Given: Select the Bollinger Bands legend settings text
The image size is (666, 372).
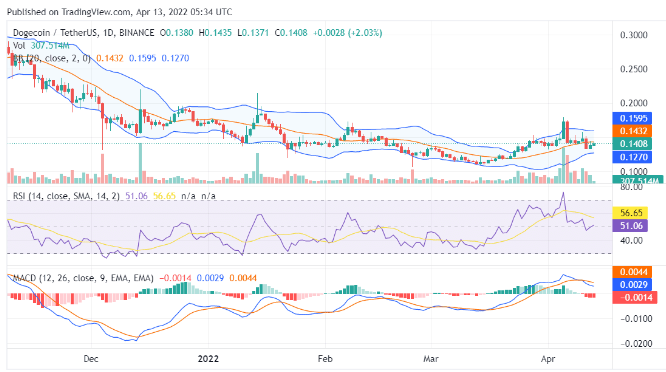Looking at the screenshot, I should 52,58.
